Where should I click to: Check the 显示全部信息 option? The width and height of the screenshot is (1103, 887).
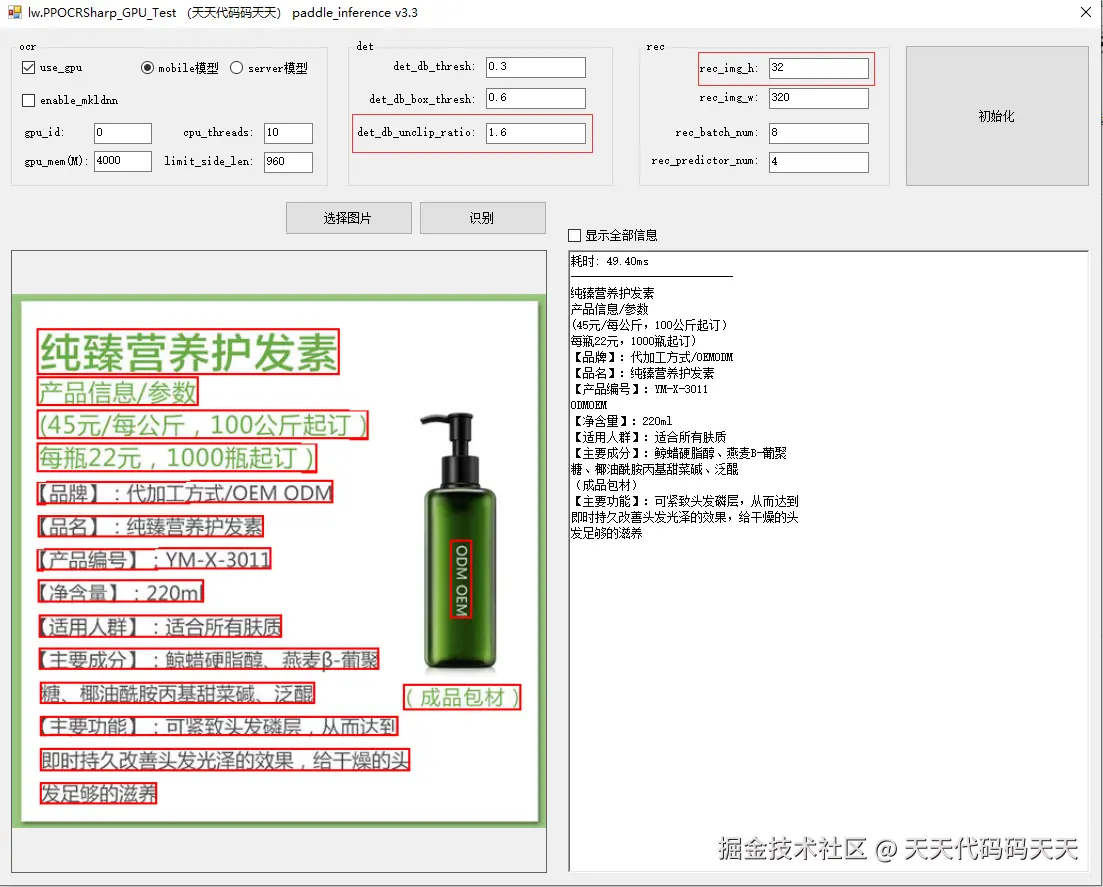[575, 235]
